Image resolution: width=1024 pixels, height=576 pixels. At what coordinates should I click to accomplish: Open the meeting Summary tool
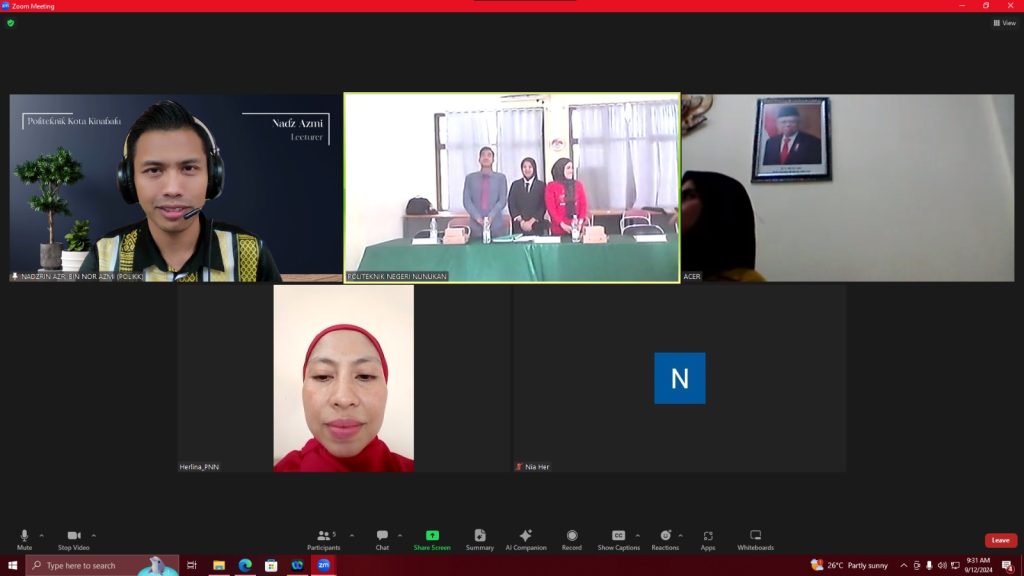click(x=480, y=537)
